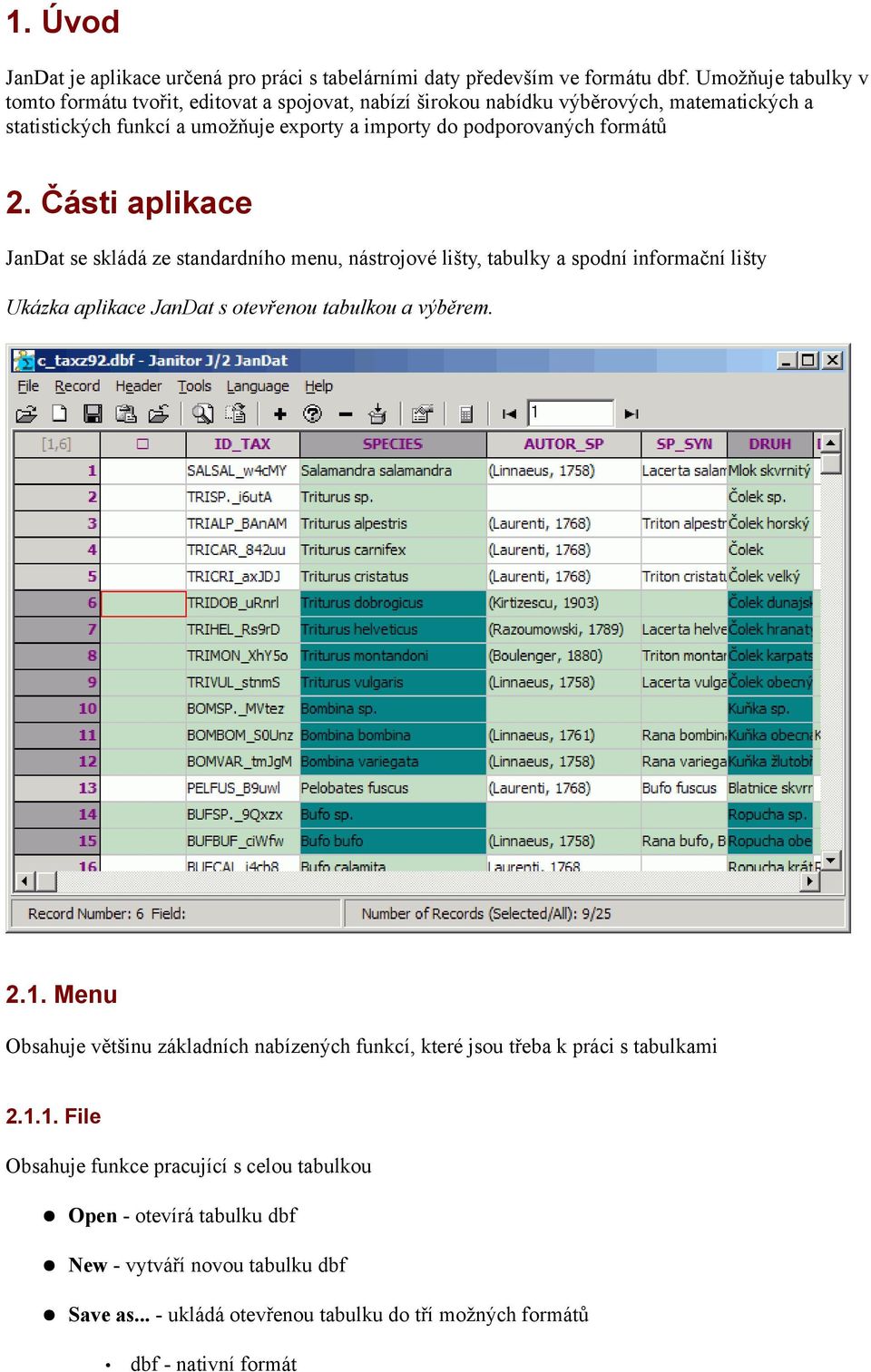The image size is (871, 1372).
Task: Open the Record menu
Action: click(77, 386)
